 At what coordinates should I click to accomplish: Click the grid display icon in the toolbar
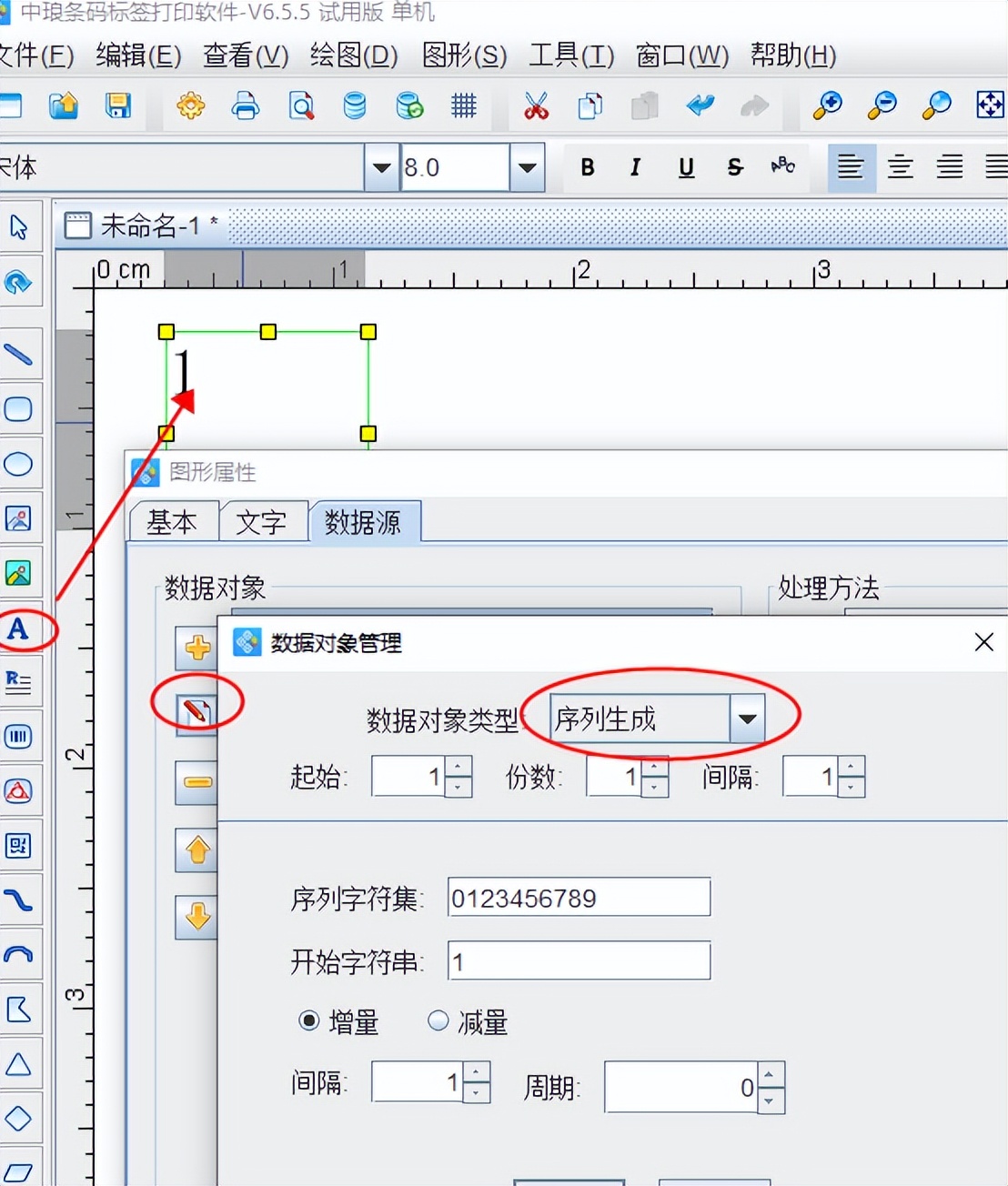pos(463,106)
